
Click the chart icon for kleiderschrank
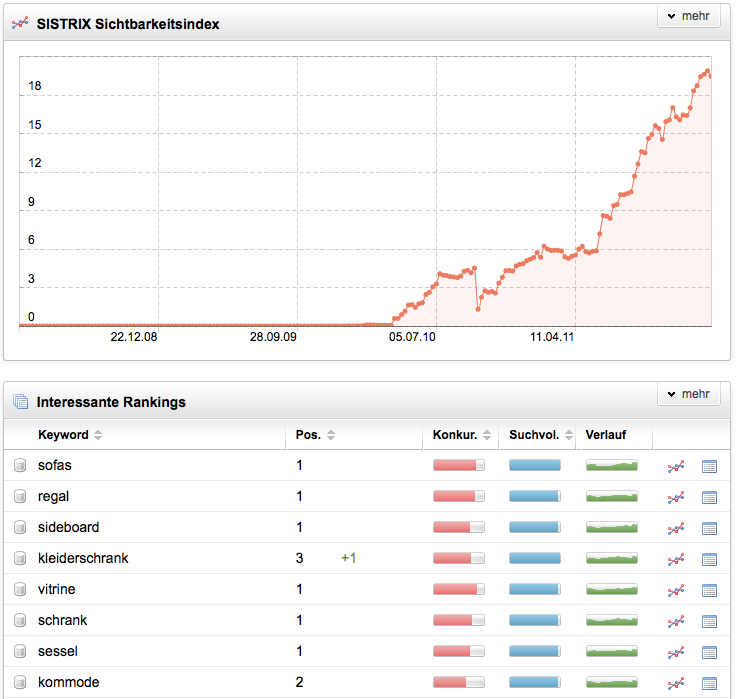click(x=677, y=559)
